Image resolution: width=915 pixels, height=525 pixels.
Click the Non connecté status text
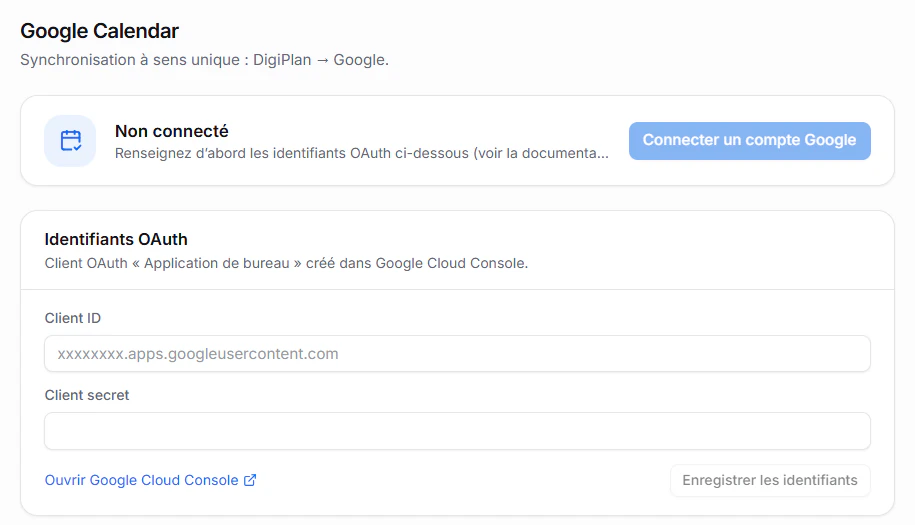172,131
